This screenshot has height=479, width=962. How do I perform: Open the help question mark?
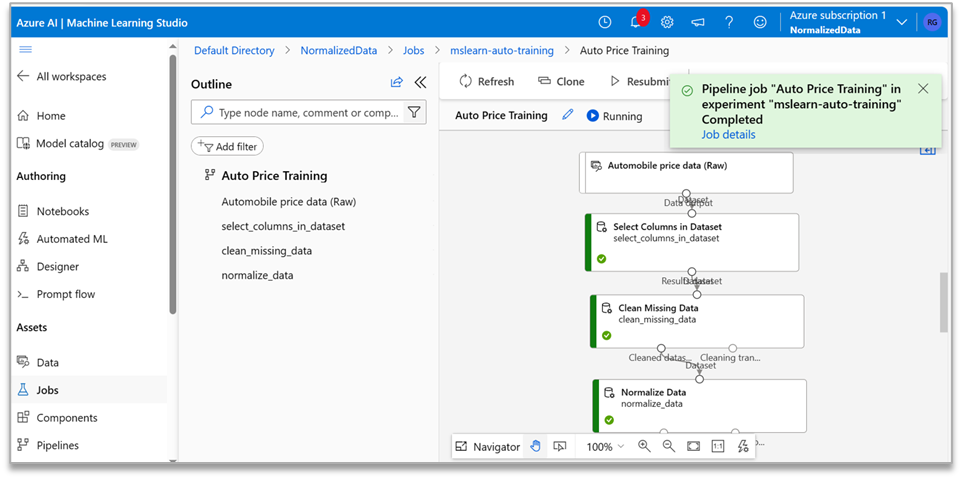point(729,23)
